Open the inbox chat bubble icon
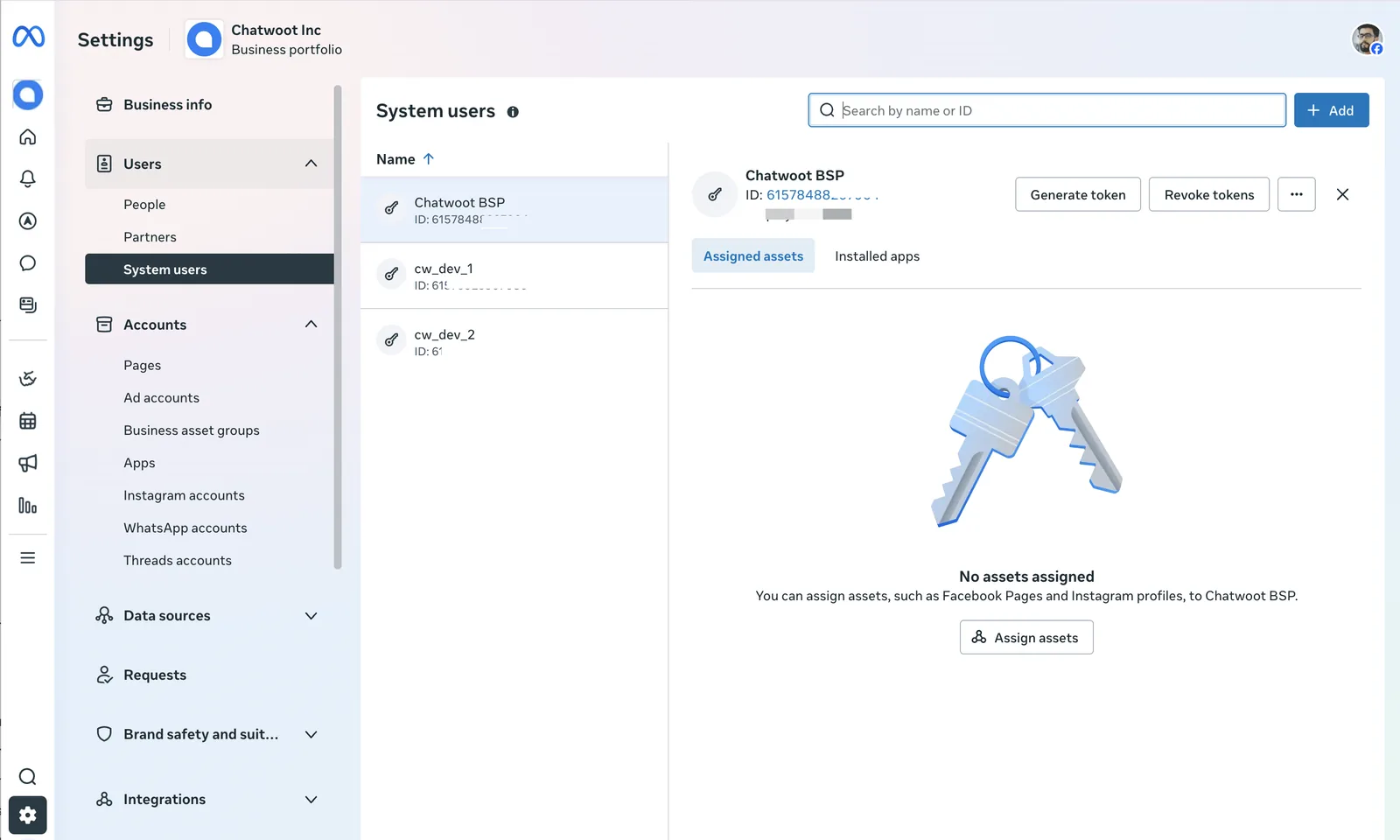The height and width of the screenshot is (840, 1400). 28,263
